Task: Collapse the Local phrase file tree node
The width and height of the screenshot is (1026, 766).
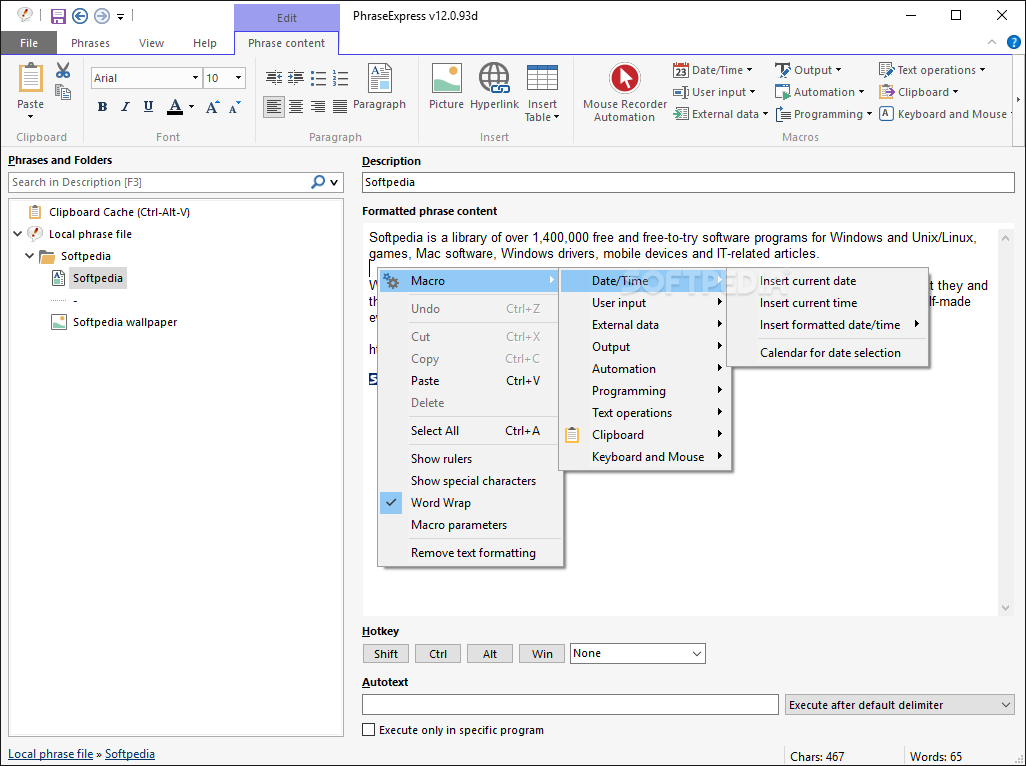Action: pyautogui.click(x=18, y=234)
